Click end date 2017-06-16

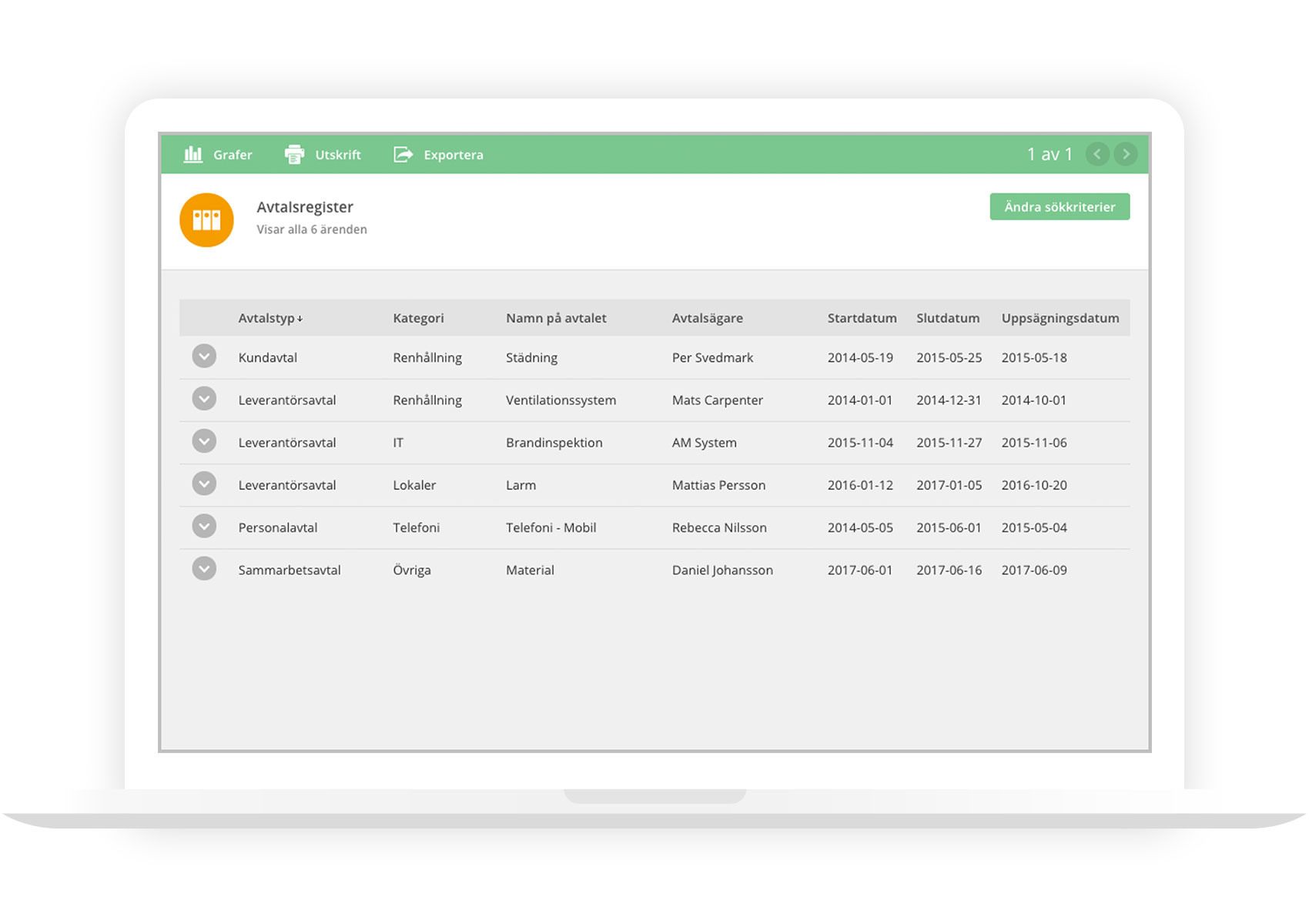pos(949,570)
